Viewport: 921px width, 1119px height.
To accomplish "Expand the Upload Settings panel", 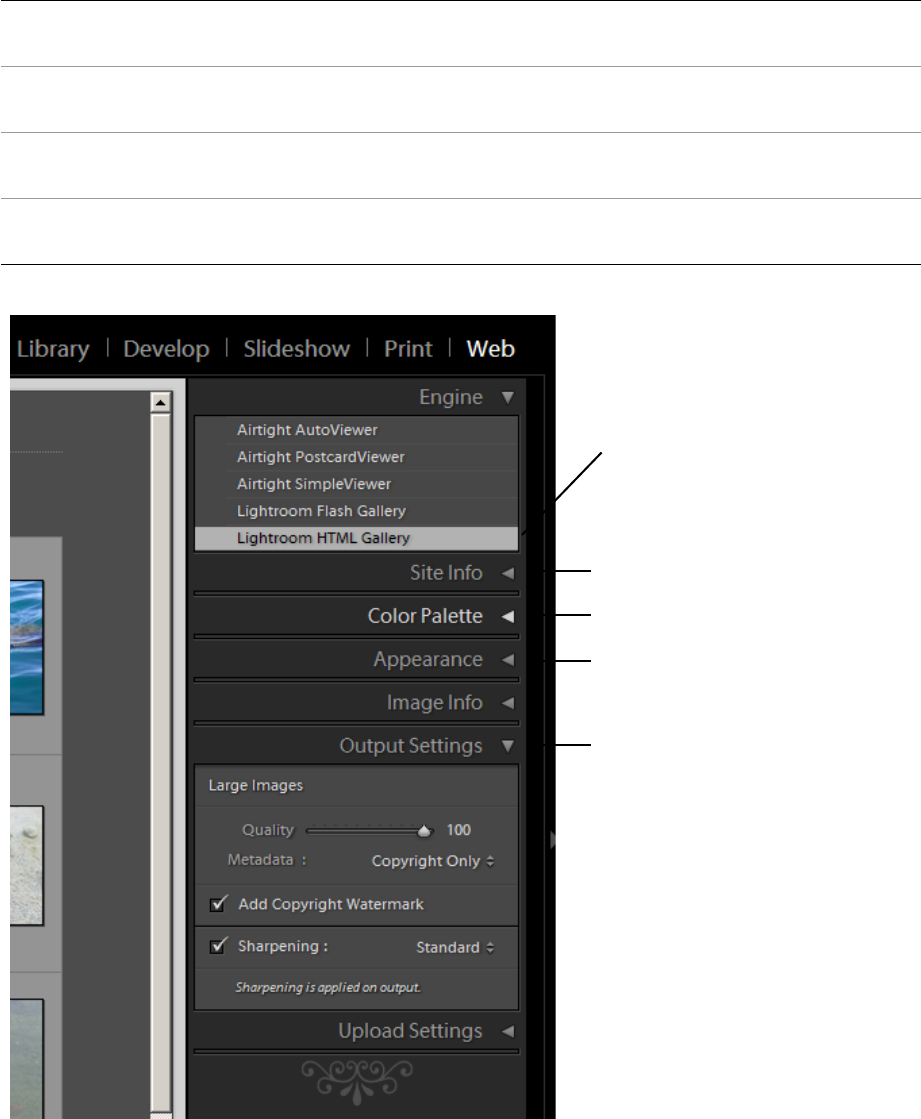I will point(508,1031).
